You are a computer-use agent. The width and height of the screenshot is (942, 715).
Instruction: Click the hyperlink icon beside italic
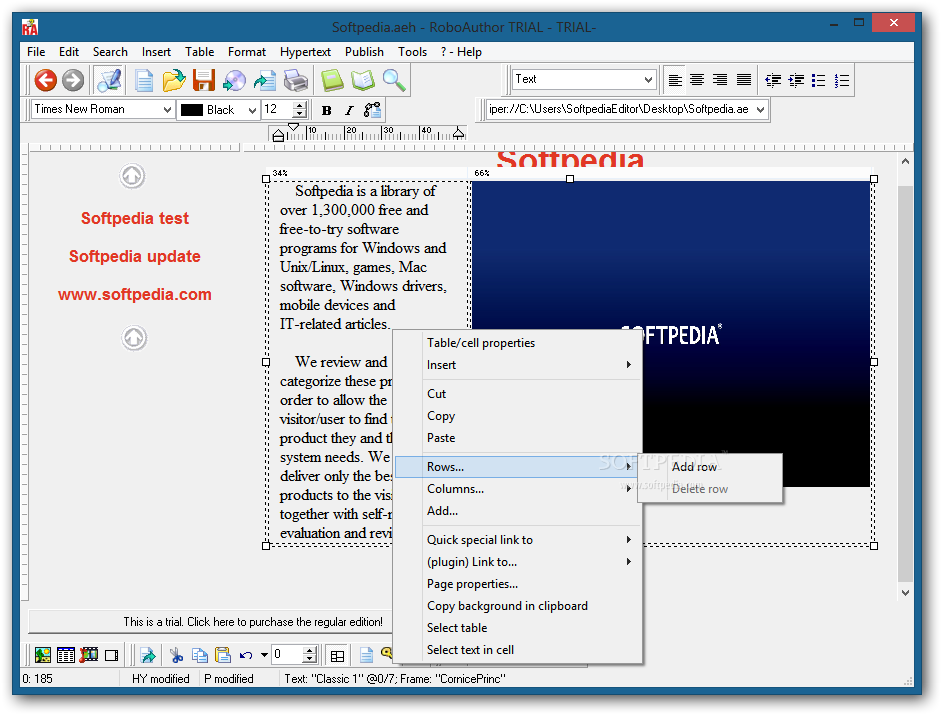click(372, 110)
